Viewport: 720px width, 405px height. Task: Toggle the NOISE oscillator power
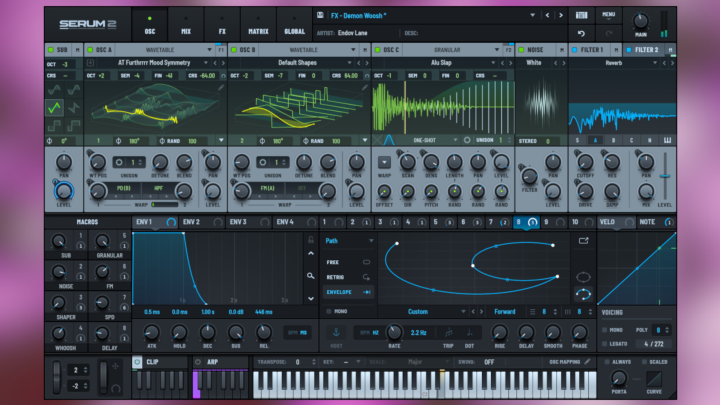pos(521,50)
